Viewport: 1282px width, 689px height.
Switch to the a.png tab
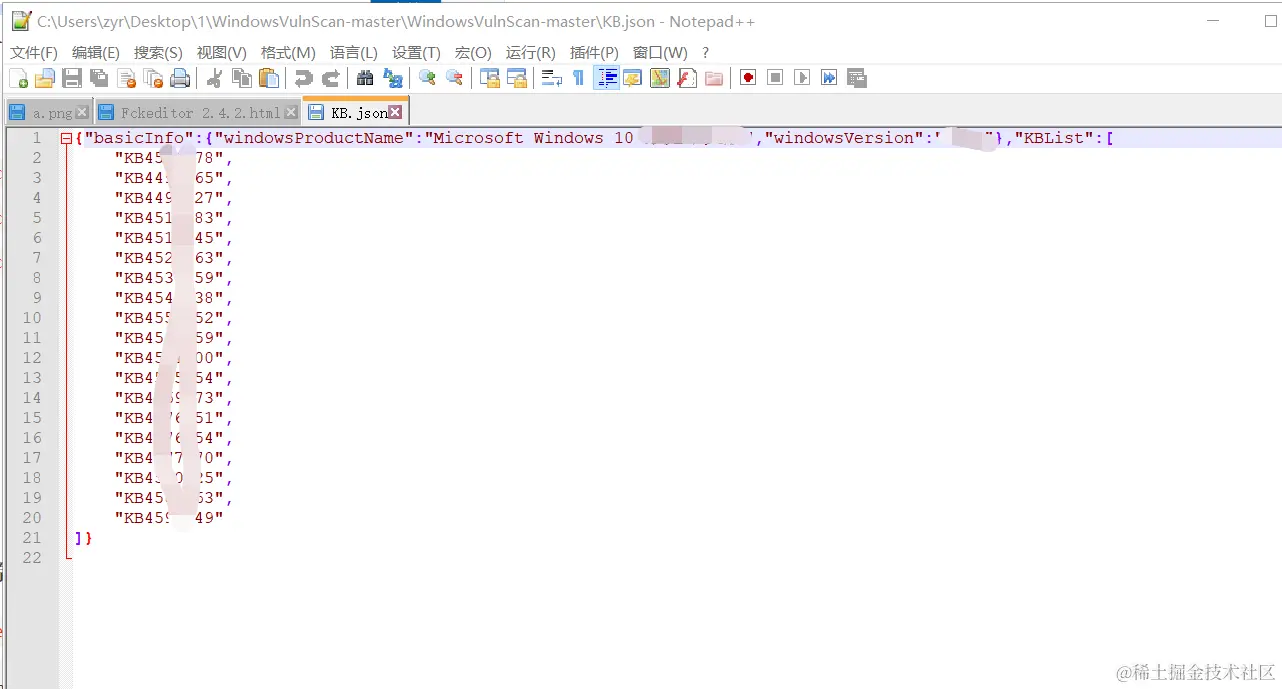(51, 112)
